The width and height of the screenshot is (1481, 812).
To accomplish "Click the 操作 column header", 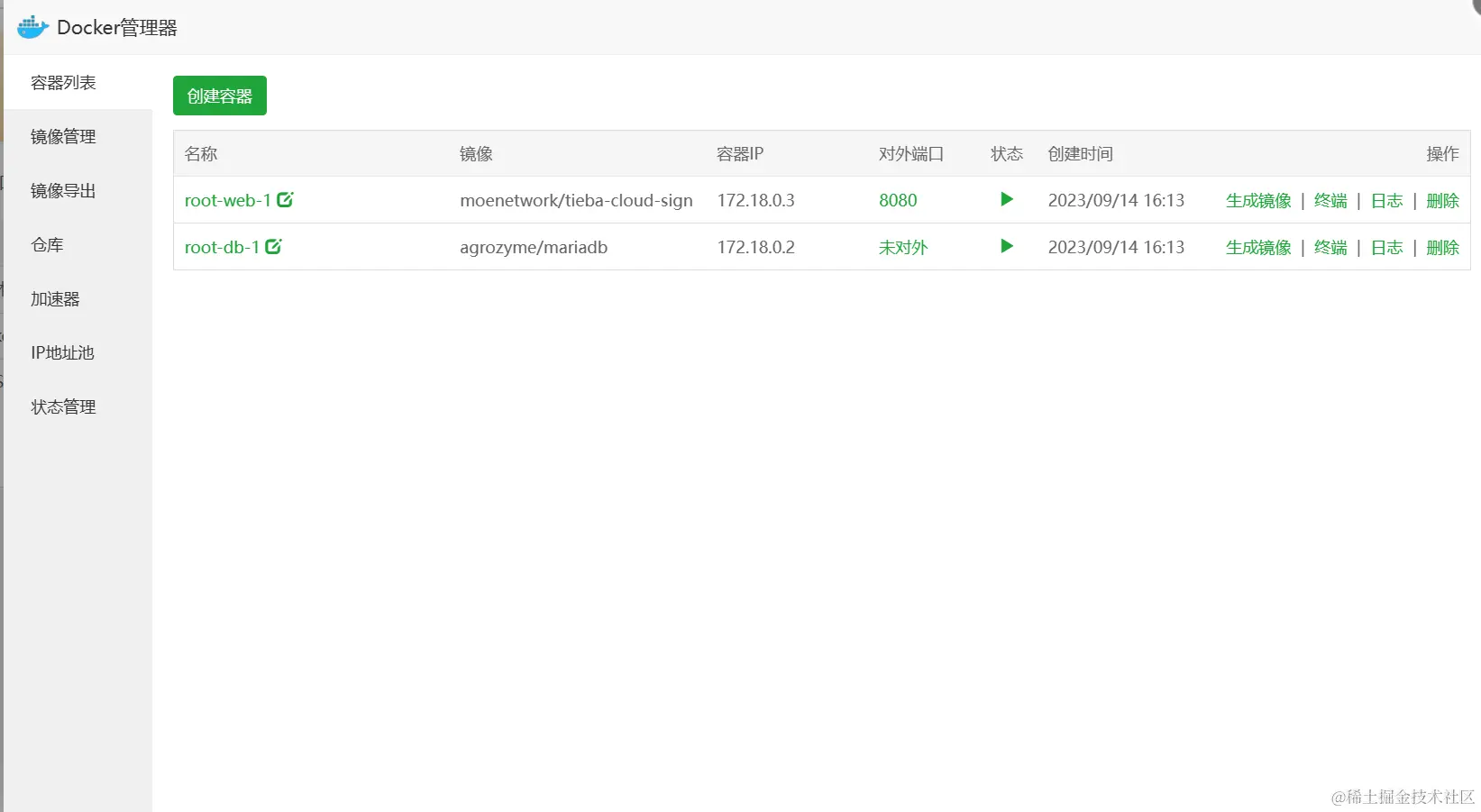I will 1442,154.
